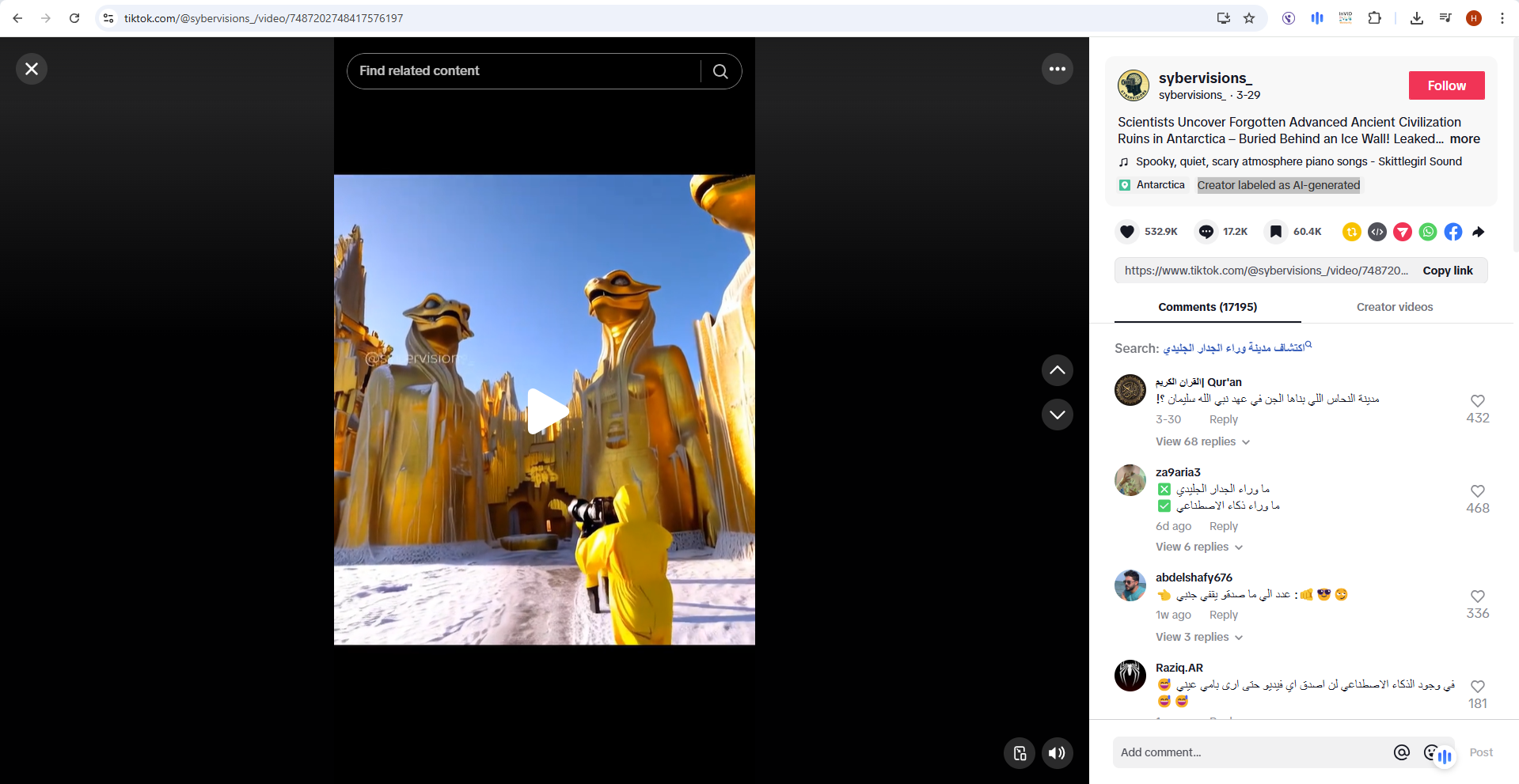Expand View 6 replies
The height and width of the screenshot is (784, 1519).
(1198, 547)
